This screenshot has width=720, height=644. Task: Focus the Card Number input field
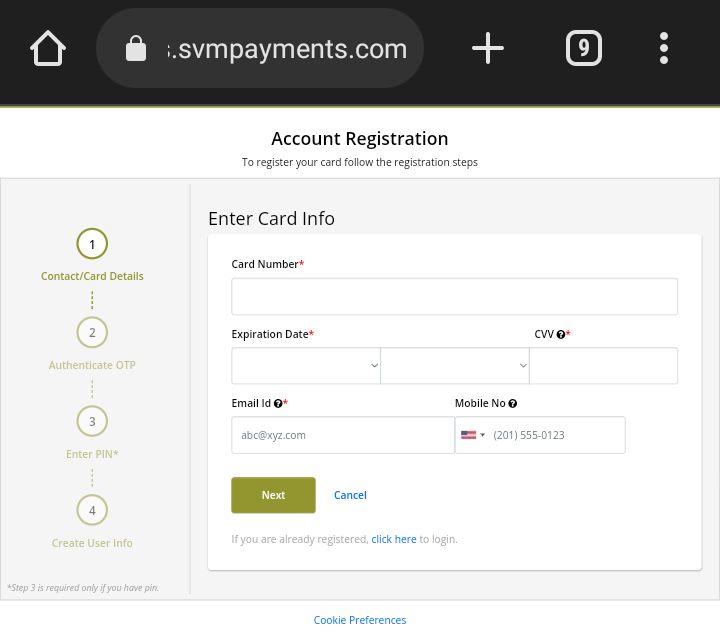[x=454, y=297]
